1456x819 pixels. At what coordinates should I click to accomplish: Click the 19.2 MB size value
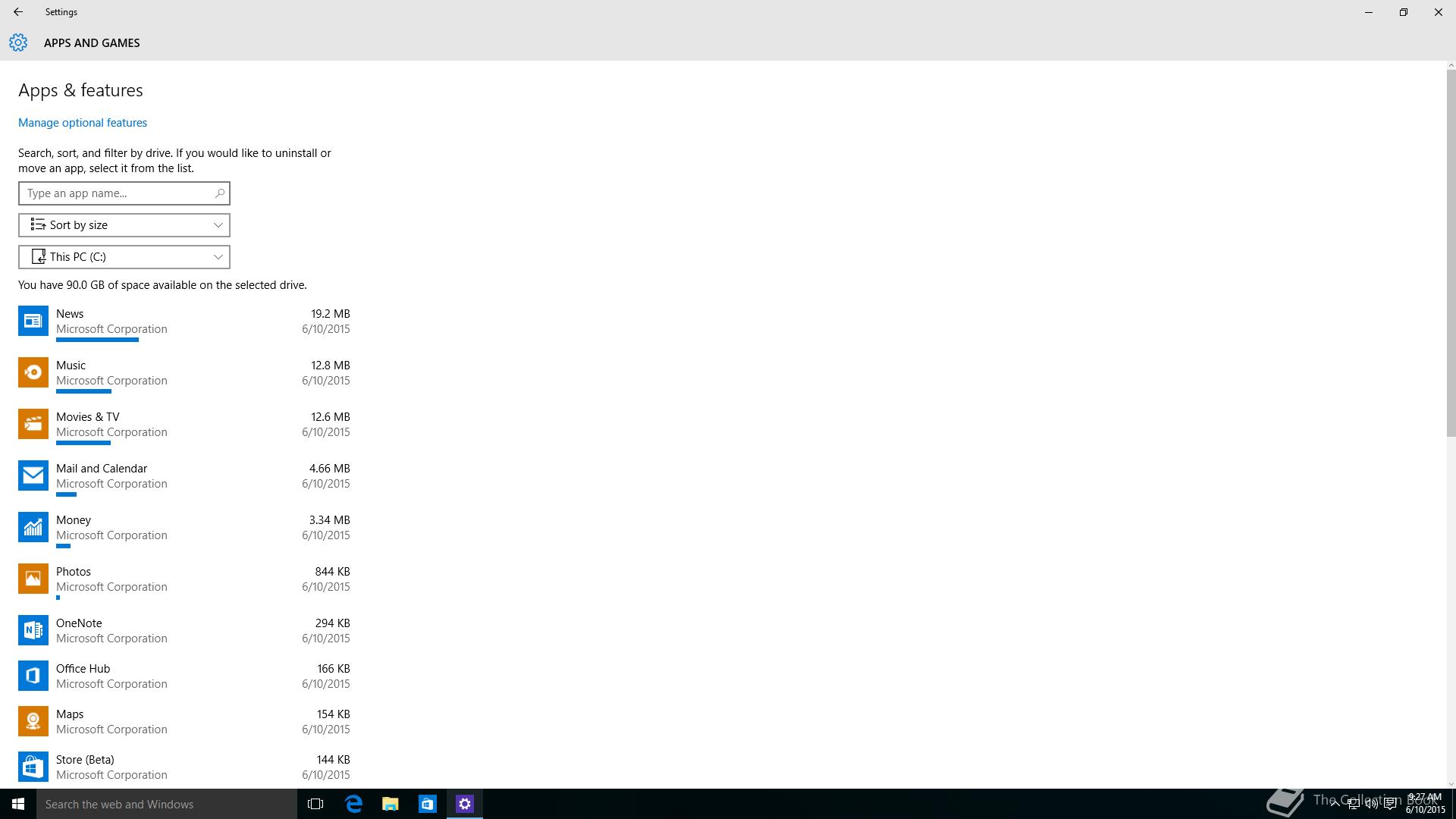pos(331,314)
